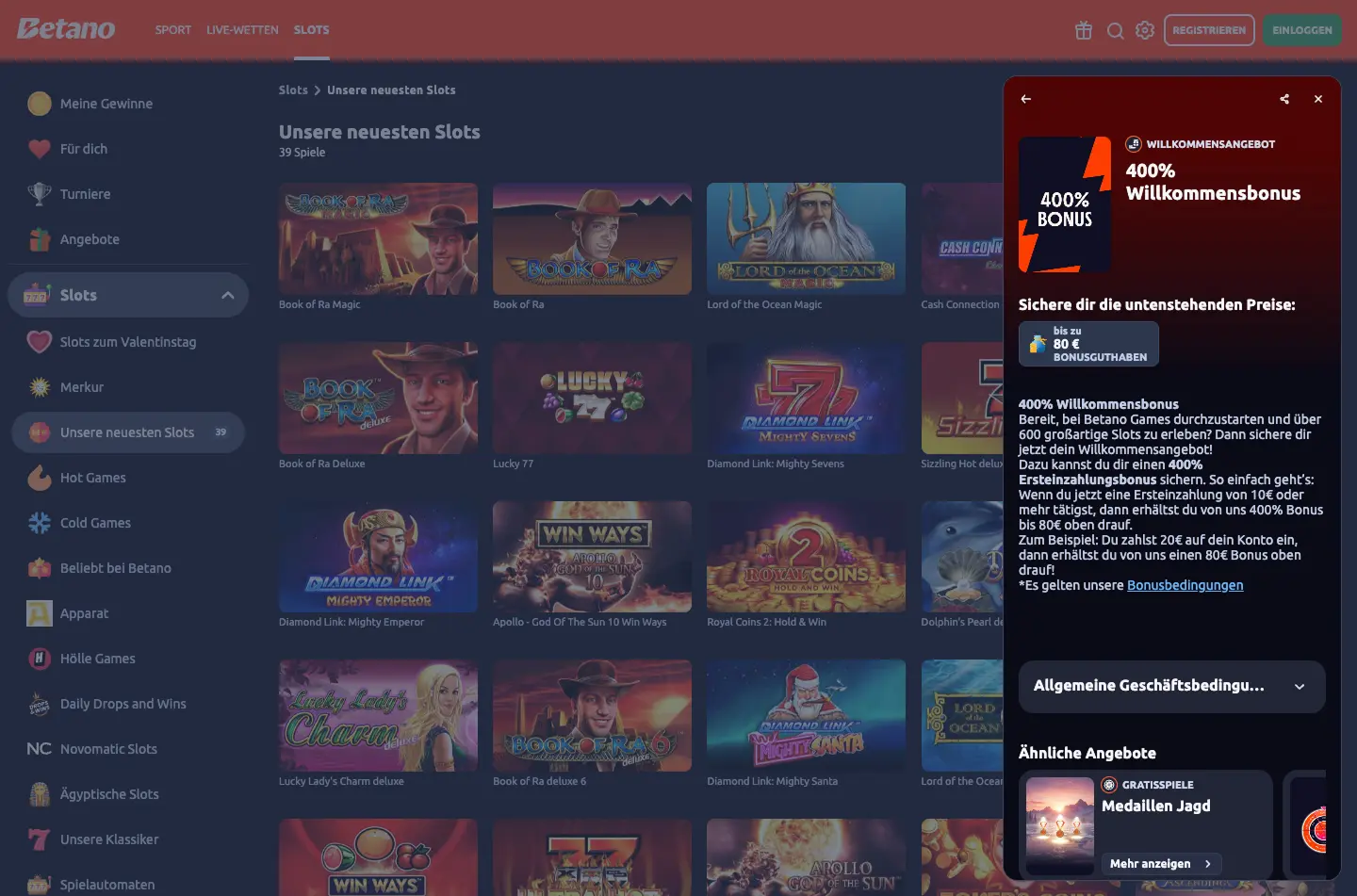1357x896 pixels.
Task: Open the gift offers icon in header
Action: [x=1084, y=30]
